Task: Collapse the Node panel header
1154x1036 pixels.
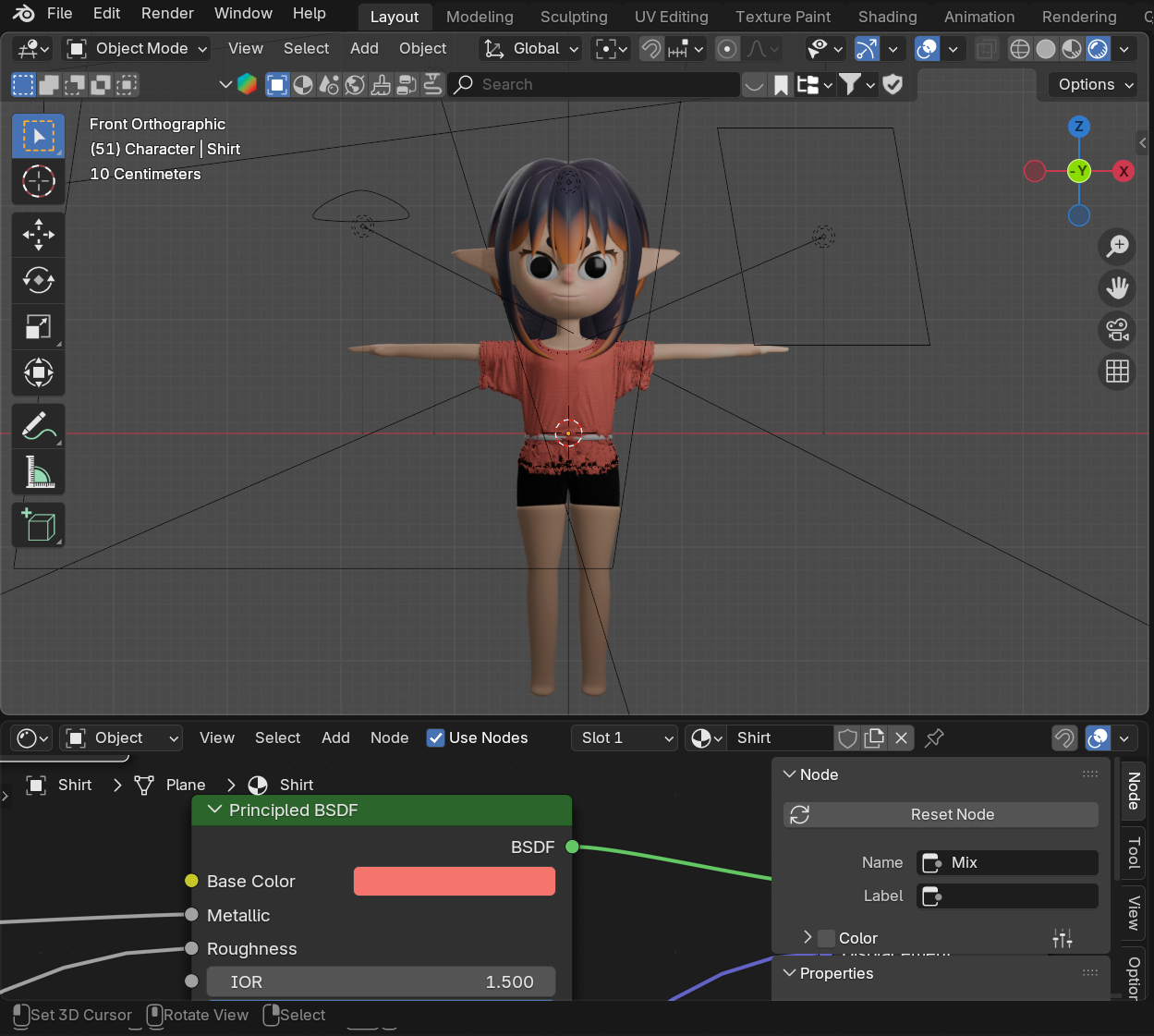Action: tap(789, 774)
